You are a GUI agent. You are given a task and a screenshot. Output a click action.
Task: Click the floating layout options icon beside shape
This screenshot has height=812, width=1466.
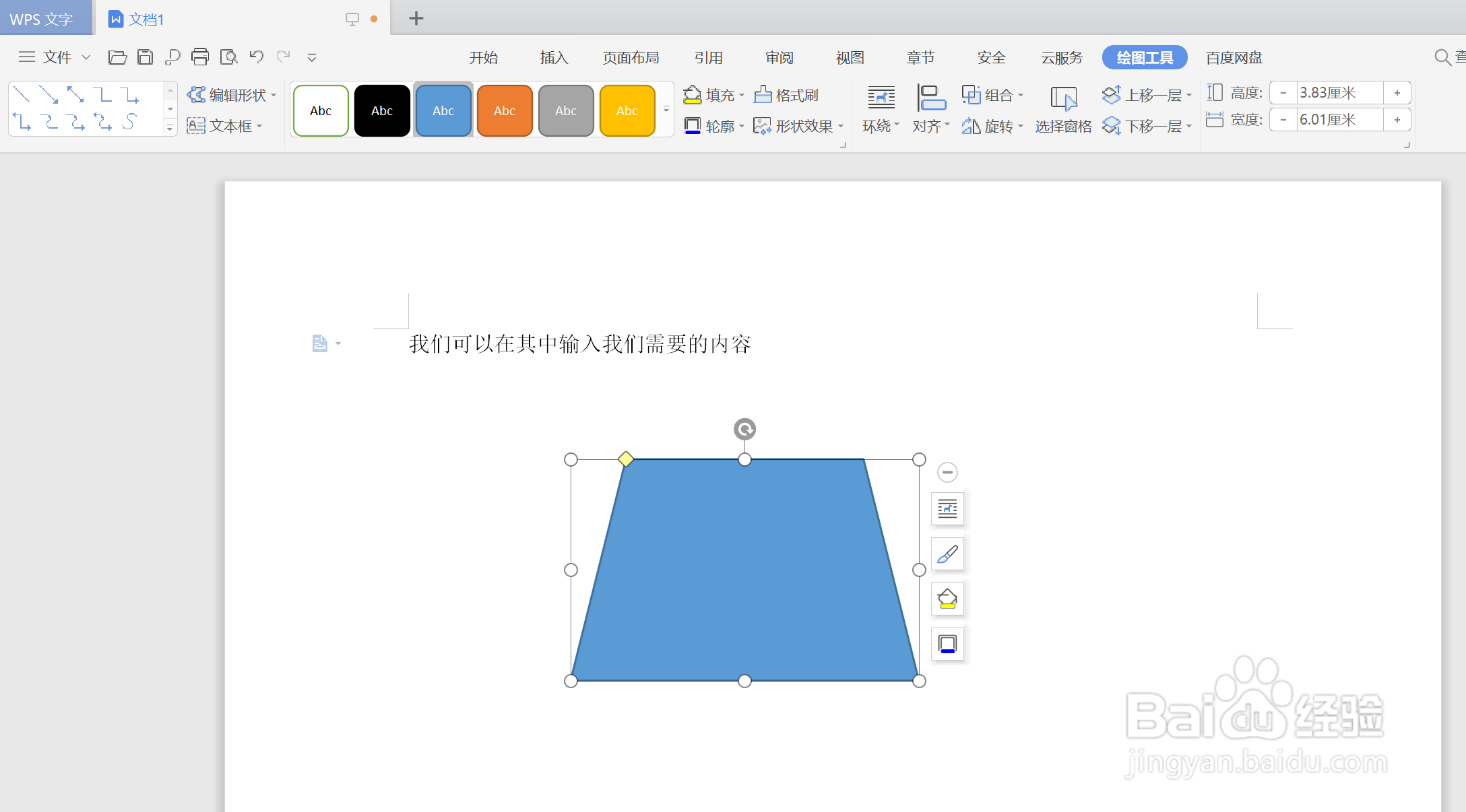pyautogui.click(x=947, y=509)
